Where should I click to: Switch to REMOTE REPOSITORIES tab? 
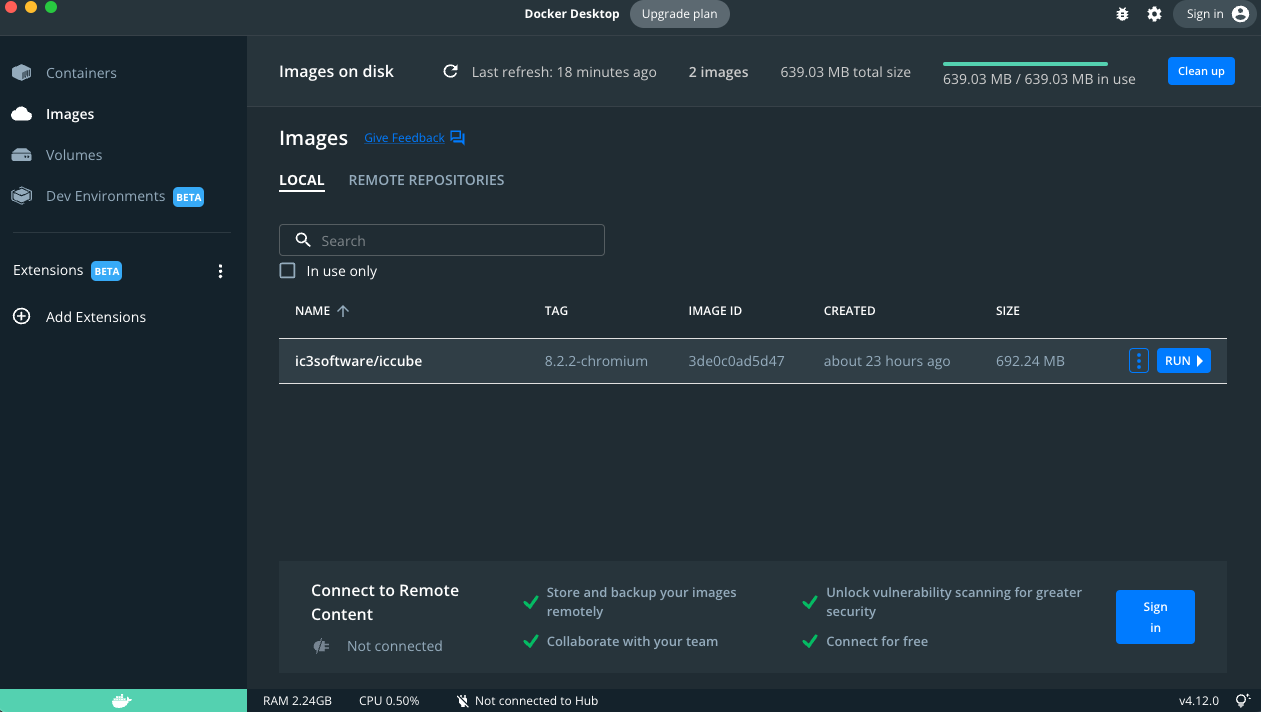click(426, 181)
